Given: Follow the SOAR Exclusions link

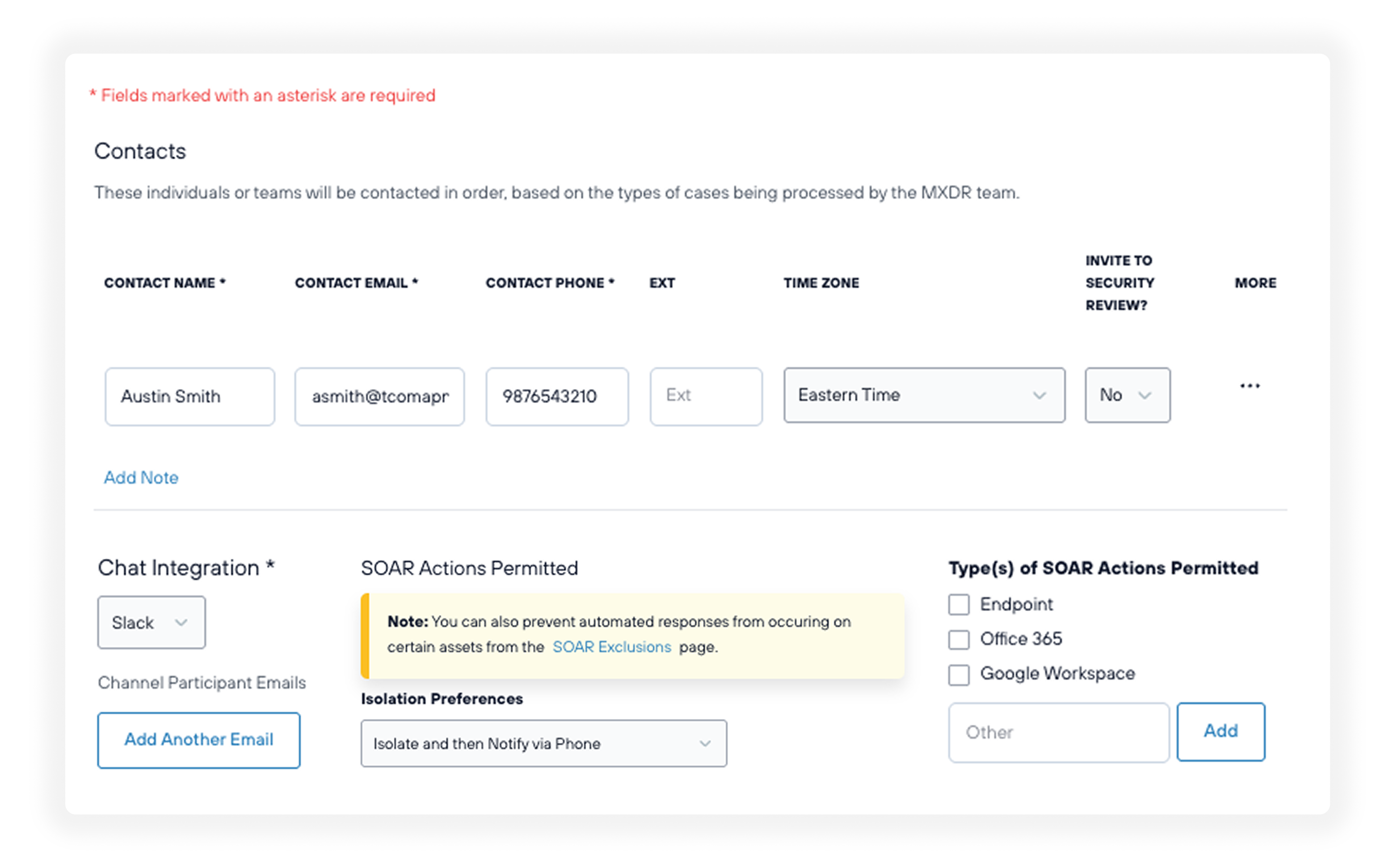Looking at the screenshot, I should pyautogui.click(x=612, y=647).
